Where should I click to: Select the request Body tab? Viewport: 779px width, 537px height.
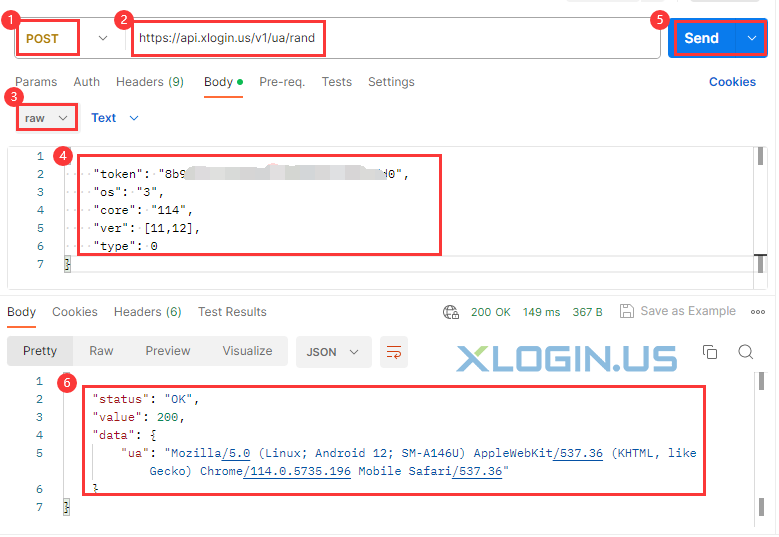(223, 82)
